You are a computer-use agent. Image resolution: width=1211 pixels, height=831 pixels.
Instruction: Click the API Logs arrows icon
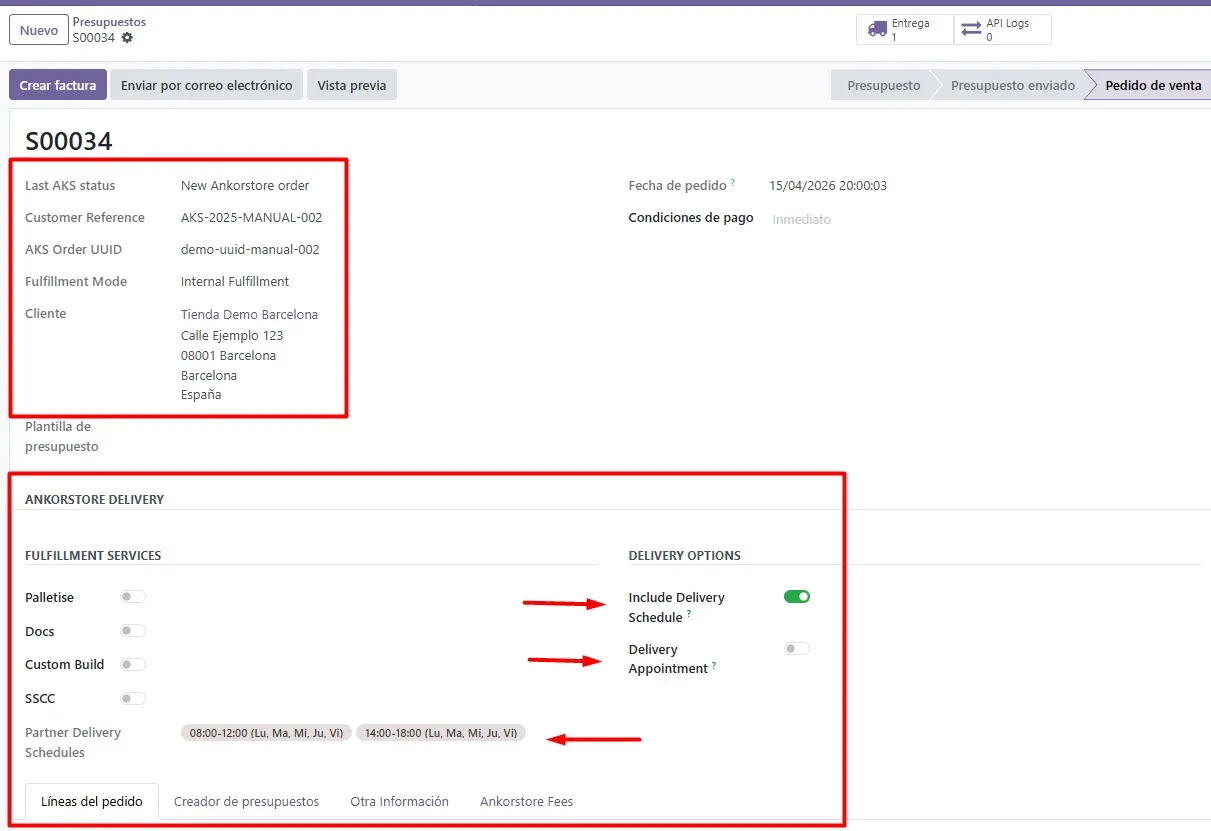[971, 30]
